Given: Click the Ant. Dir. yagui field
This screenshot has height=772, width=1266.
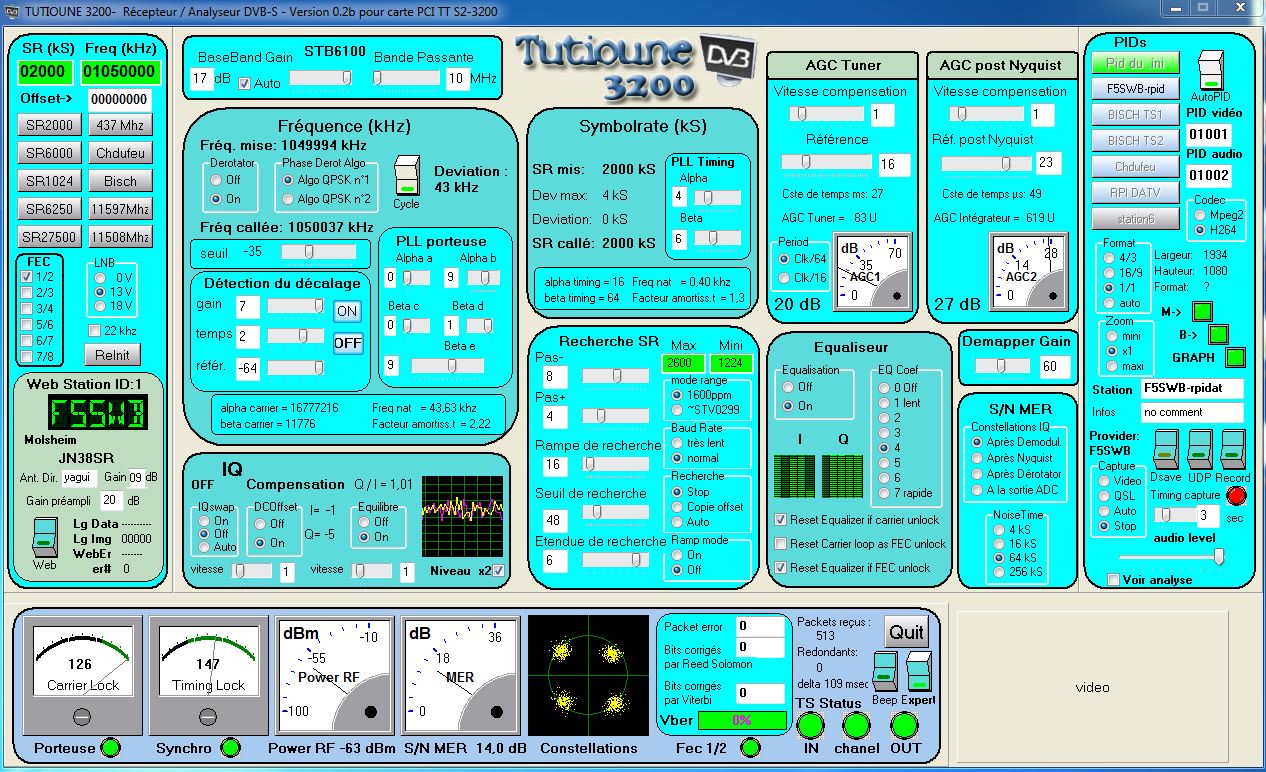Looking at the screenshot, I should click(81, 478).
